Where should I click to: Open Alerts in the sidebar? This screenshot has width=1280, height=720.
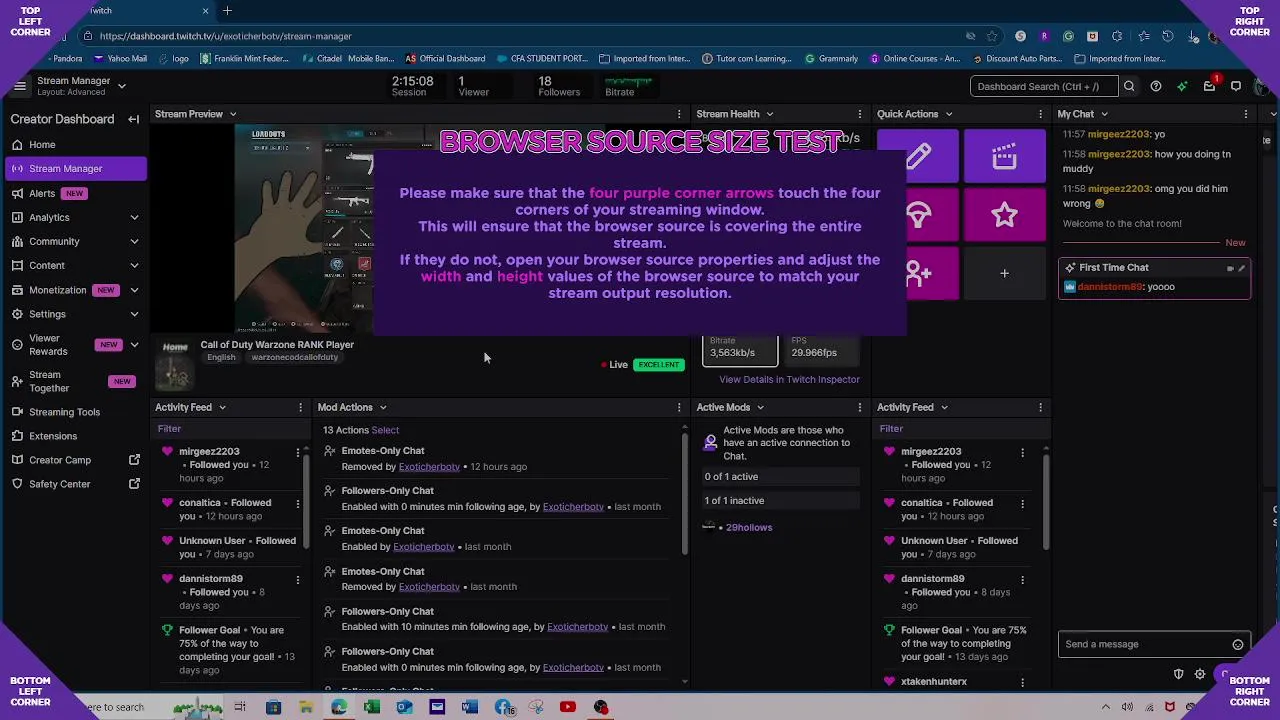42,193
